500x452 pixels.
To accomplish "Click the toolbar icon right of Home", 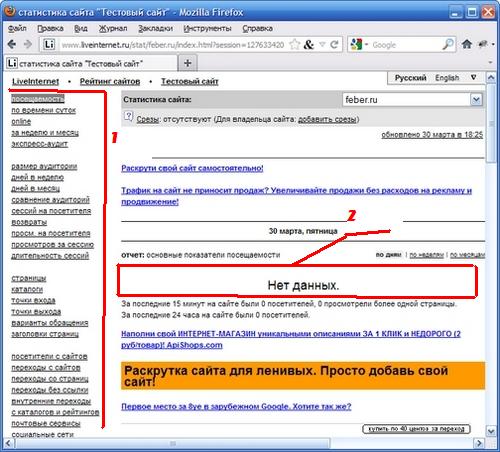I will tap(484, 44).
